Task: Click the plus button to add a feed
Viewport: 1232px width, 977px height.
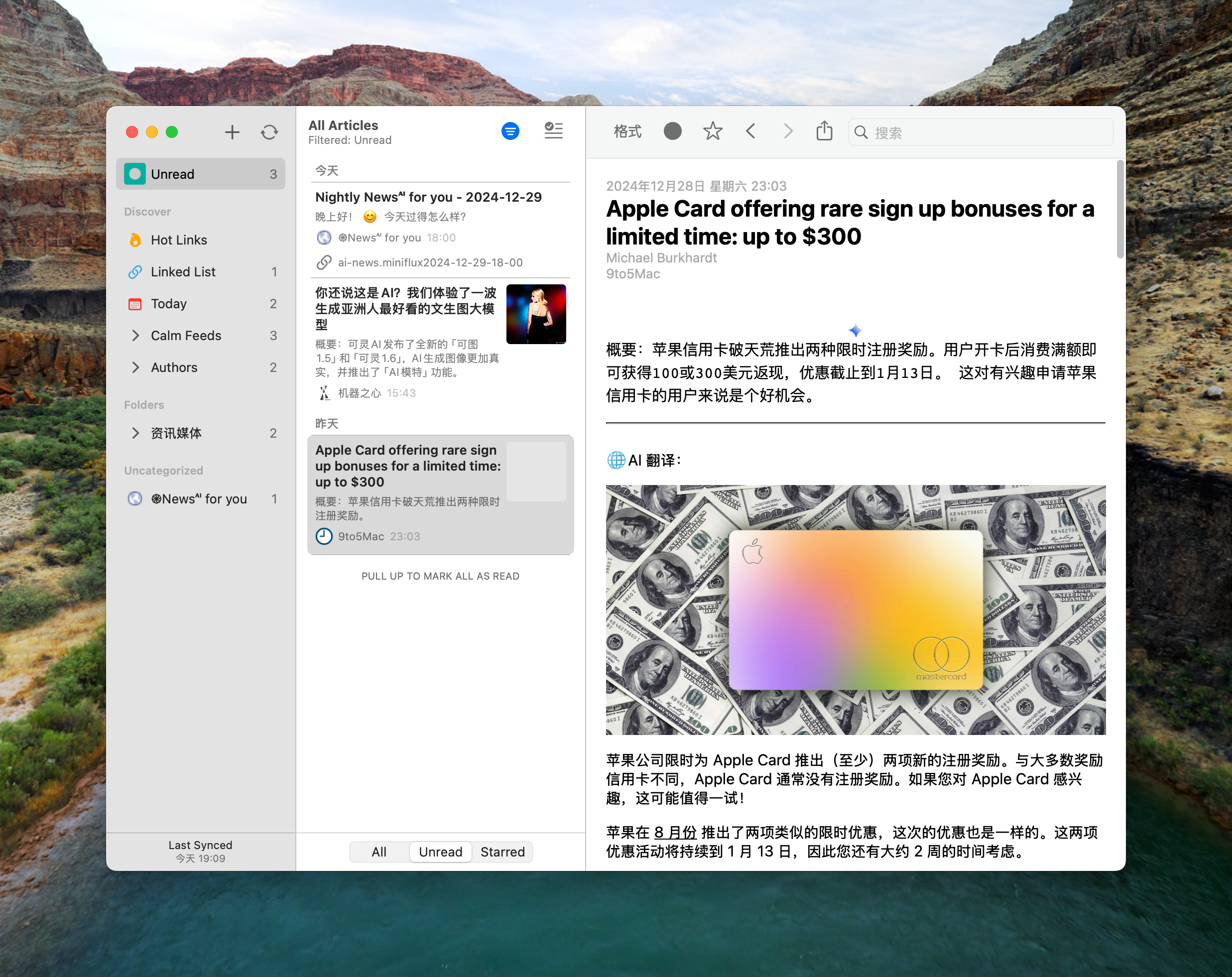Action: point(232,132)
